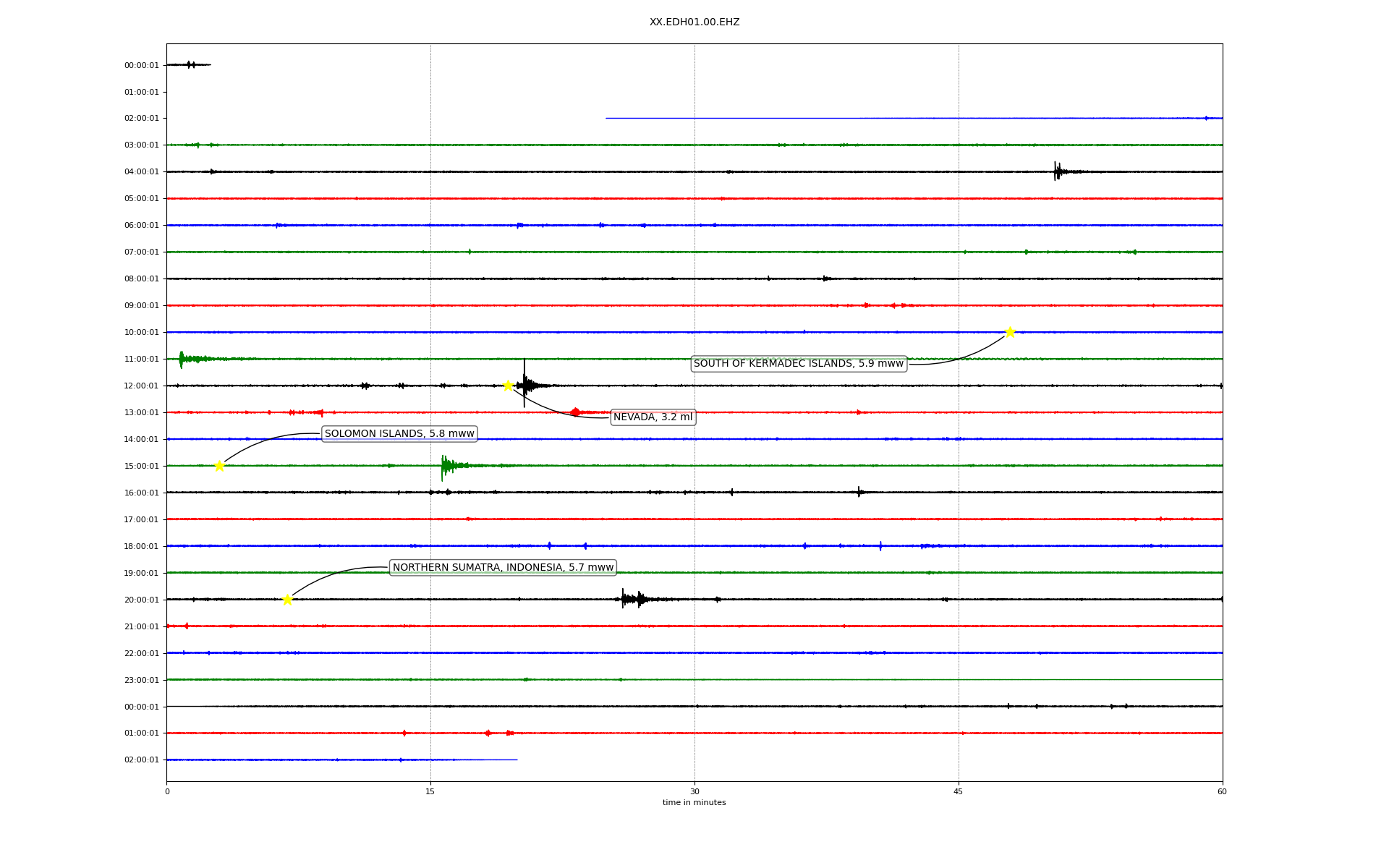
Task: Click the SOUTH OF KERMADEC ISLANDS 5.9 label
Action: 799,364
